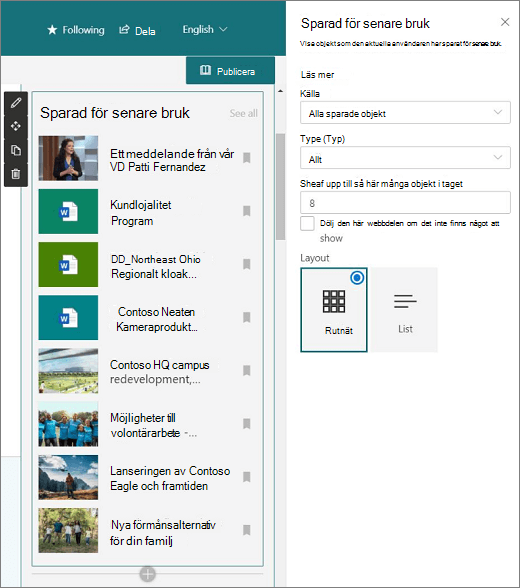
Task: Open 'Nya förmånsalternativ för din familj' title
Action: tap(163, 532)
